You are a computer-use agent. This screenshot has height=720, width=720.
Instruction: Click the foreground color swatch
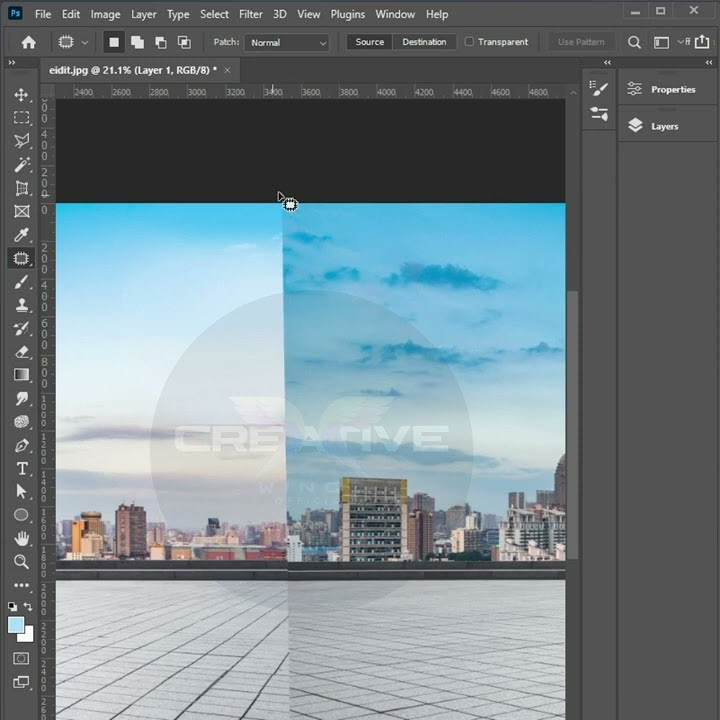coord(16,625)
